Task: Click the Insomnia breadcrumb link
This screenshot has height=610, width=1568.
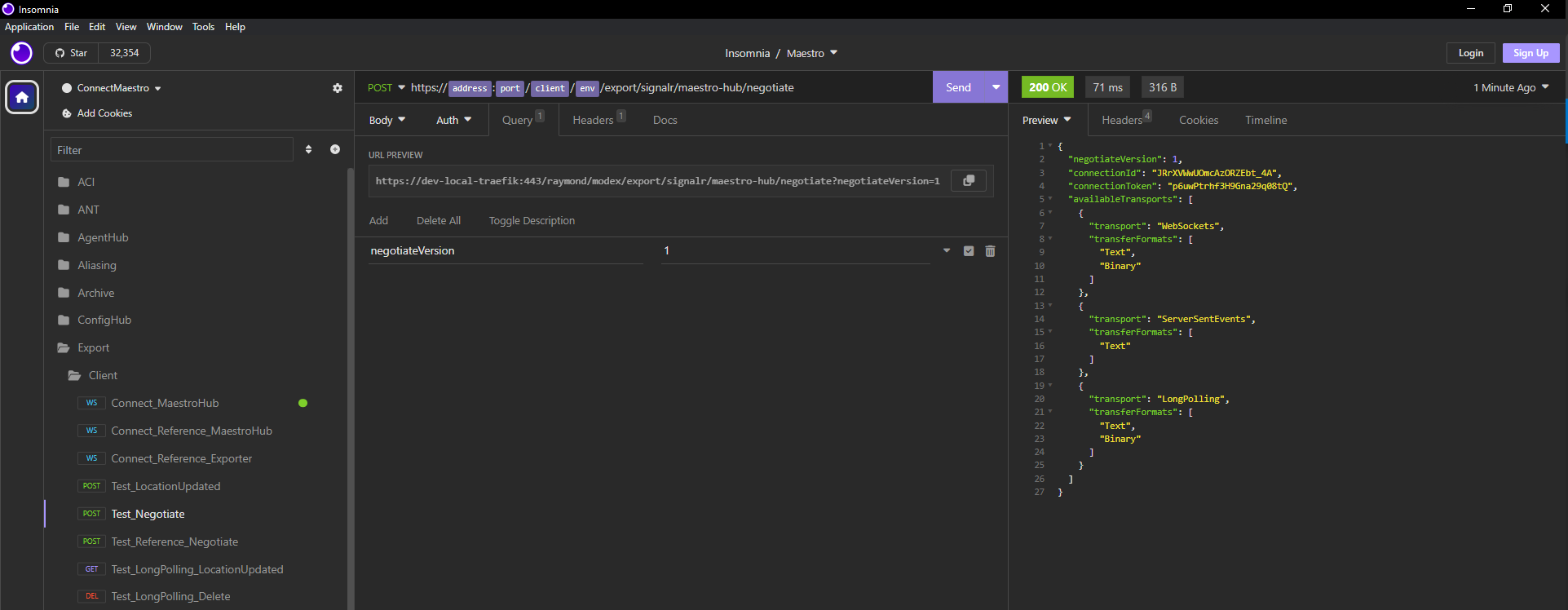Action: pos(747,53)
